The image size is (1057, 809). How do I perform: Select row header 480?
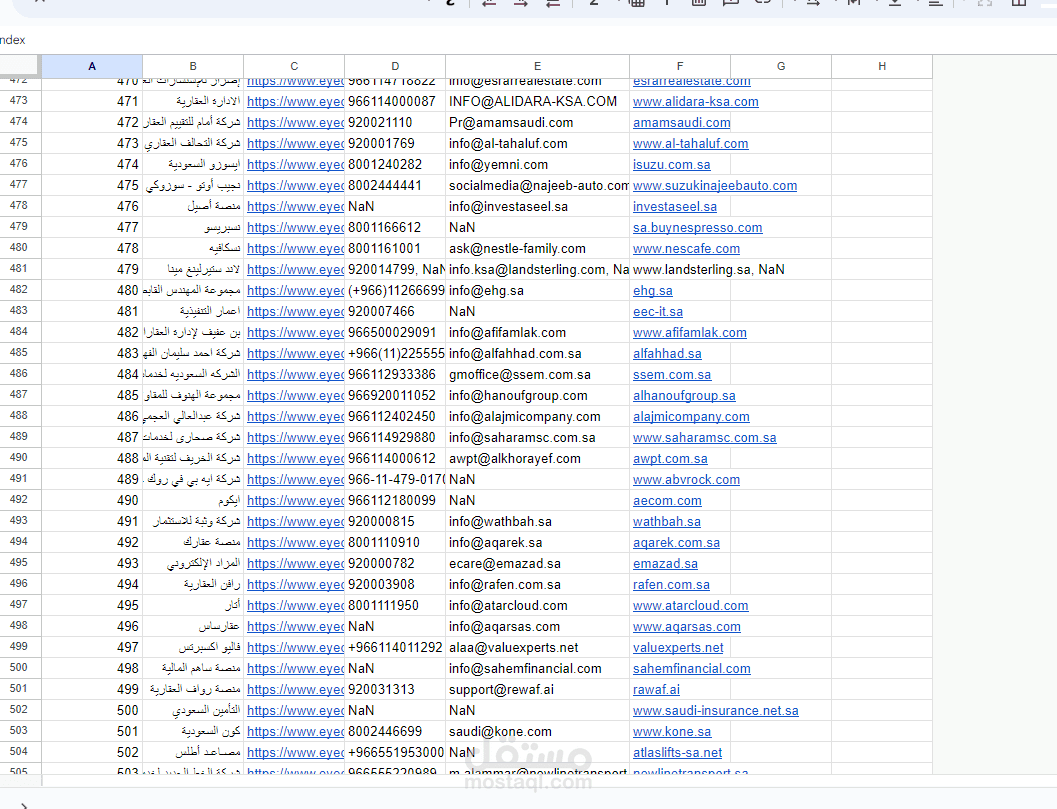(x=20, y=247)
